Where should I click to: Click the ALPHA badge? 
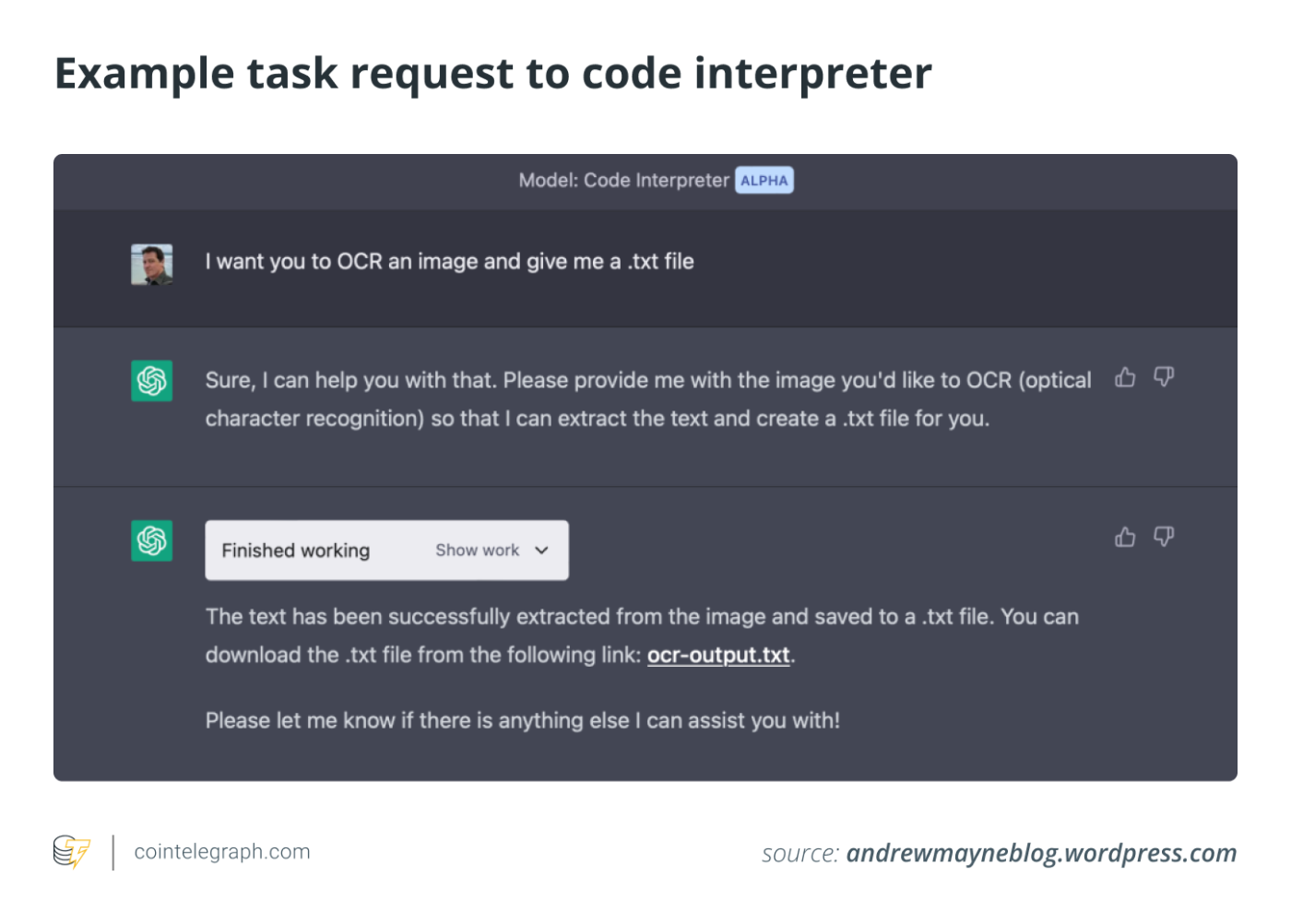point(764,181)
